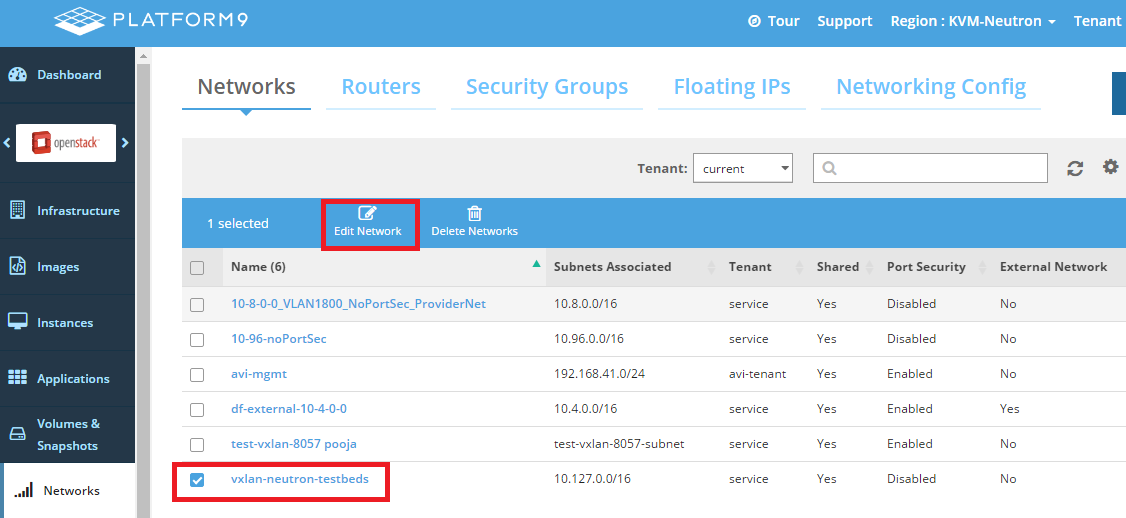Click the Support link in header

[x=844, y=21]
